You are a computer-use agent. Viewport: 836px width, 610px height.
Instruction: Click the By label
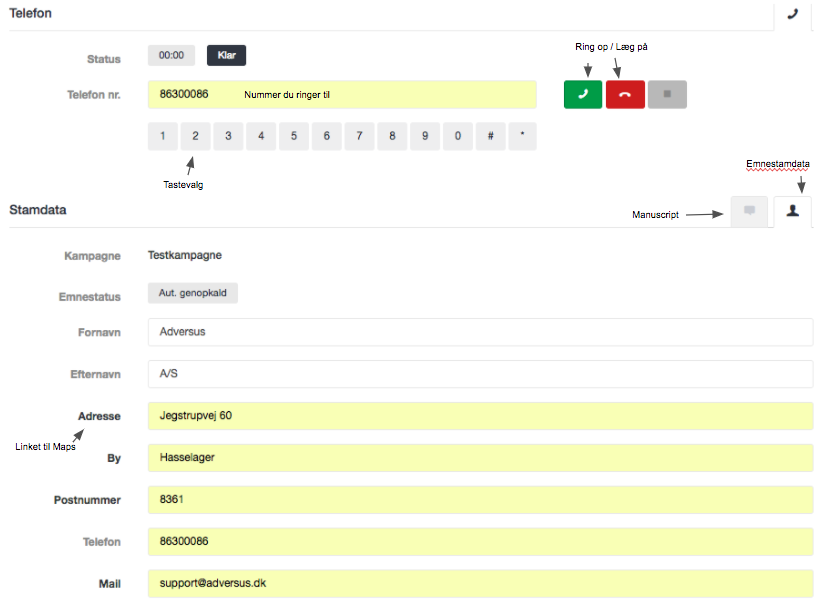click(114, 458)
